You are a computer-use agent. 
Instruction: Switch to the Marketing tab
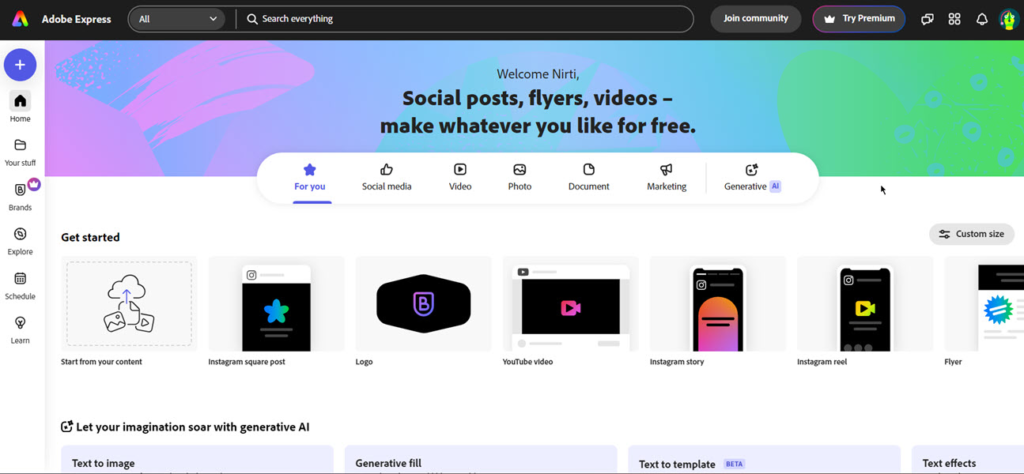tap(666, 178)
